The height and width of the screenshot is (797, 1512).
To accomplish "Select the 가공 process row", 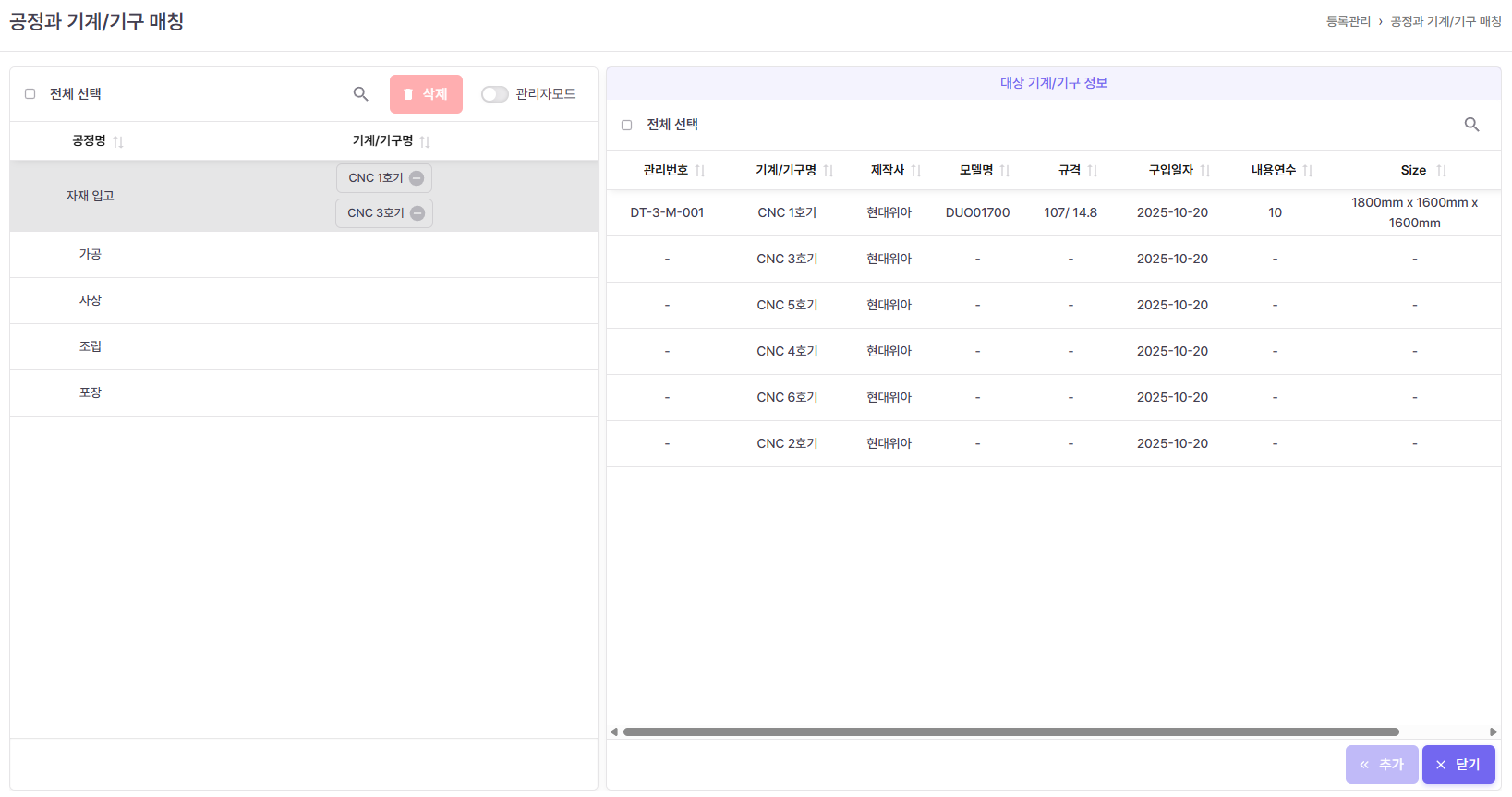I will pos(91,254).
